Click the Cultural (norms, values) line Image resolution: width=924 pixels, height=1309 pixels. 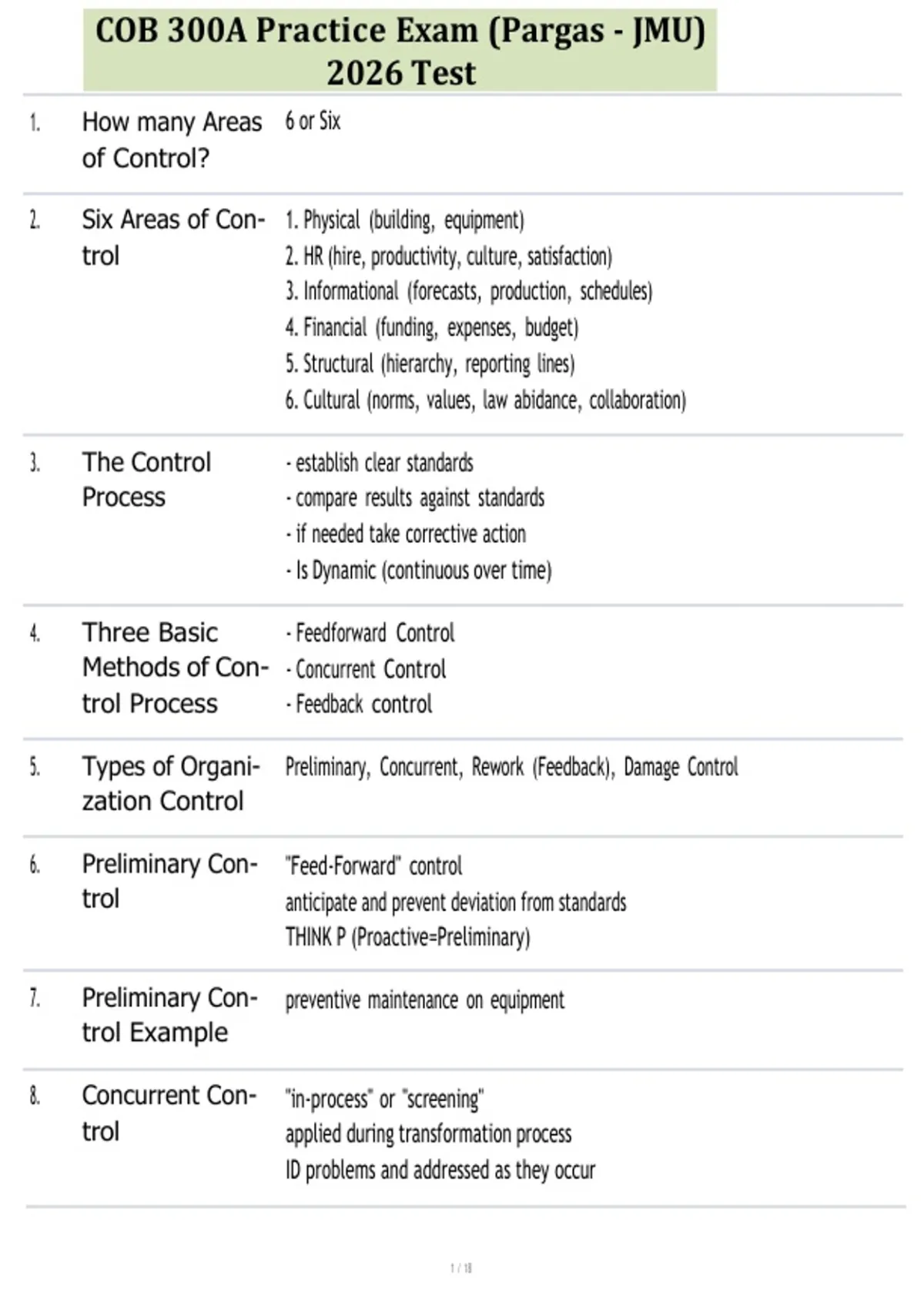point(485,400)
